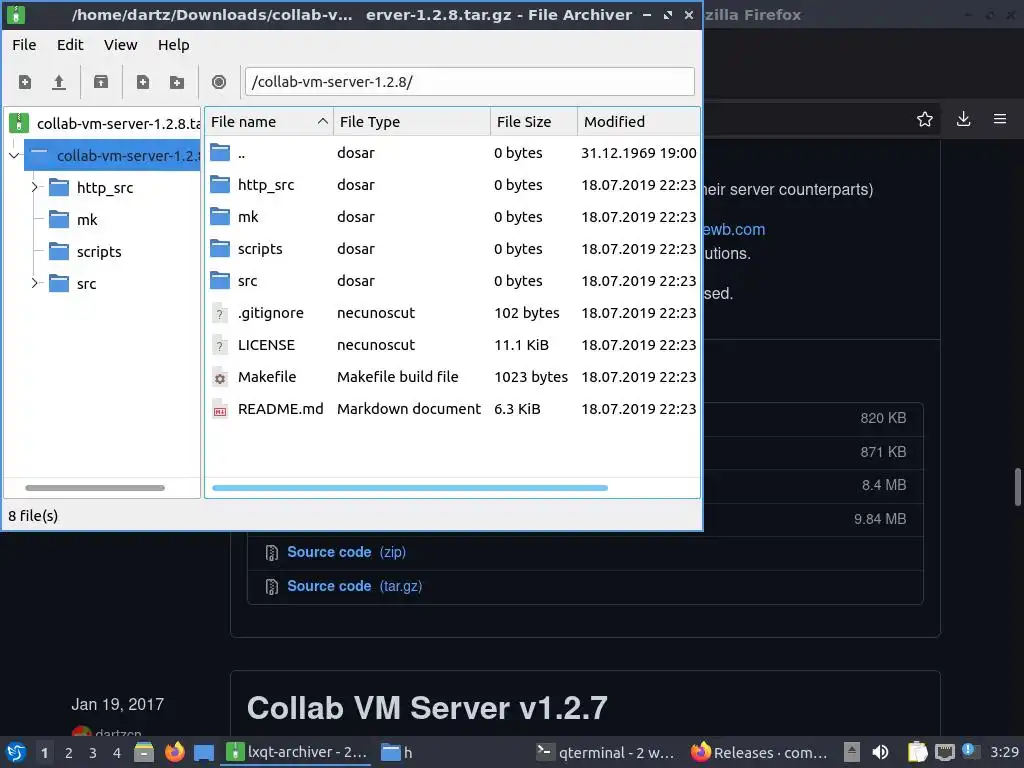Select the .gitignore file row
This screenshot has height=768, width=1024.
point(453,313)
